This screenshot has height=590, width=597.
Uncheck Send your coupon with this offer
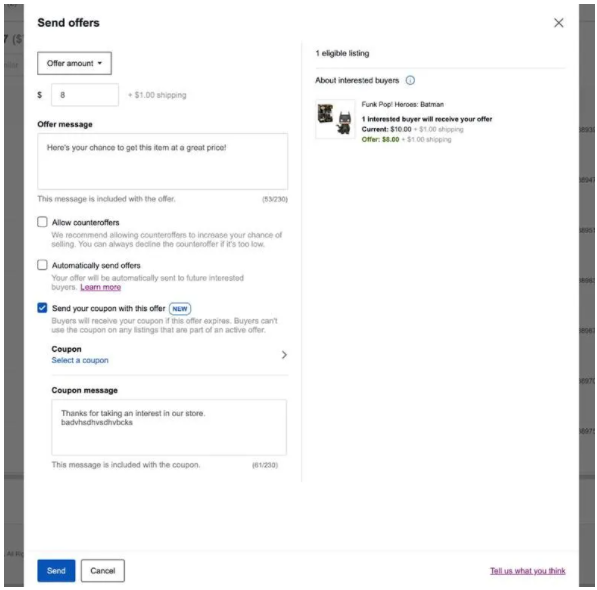pyautogui.click(x=42, y=308)
